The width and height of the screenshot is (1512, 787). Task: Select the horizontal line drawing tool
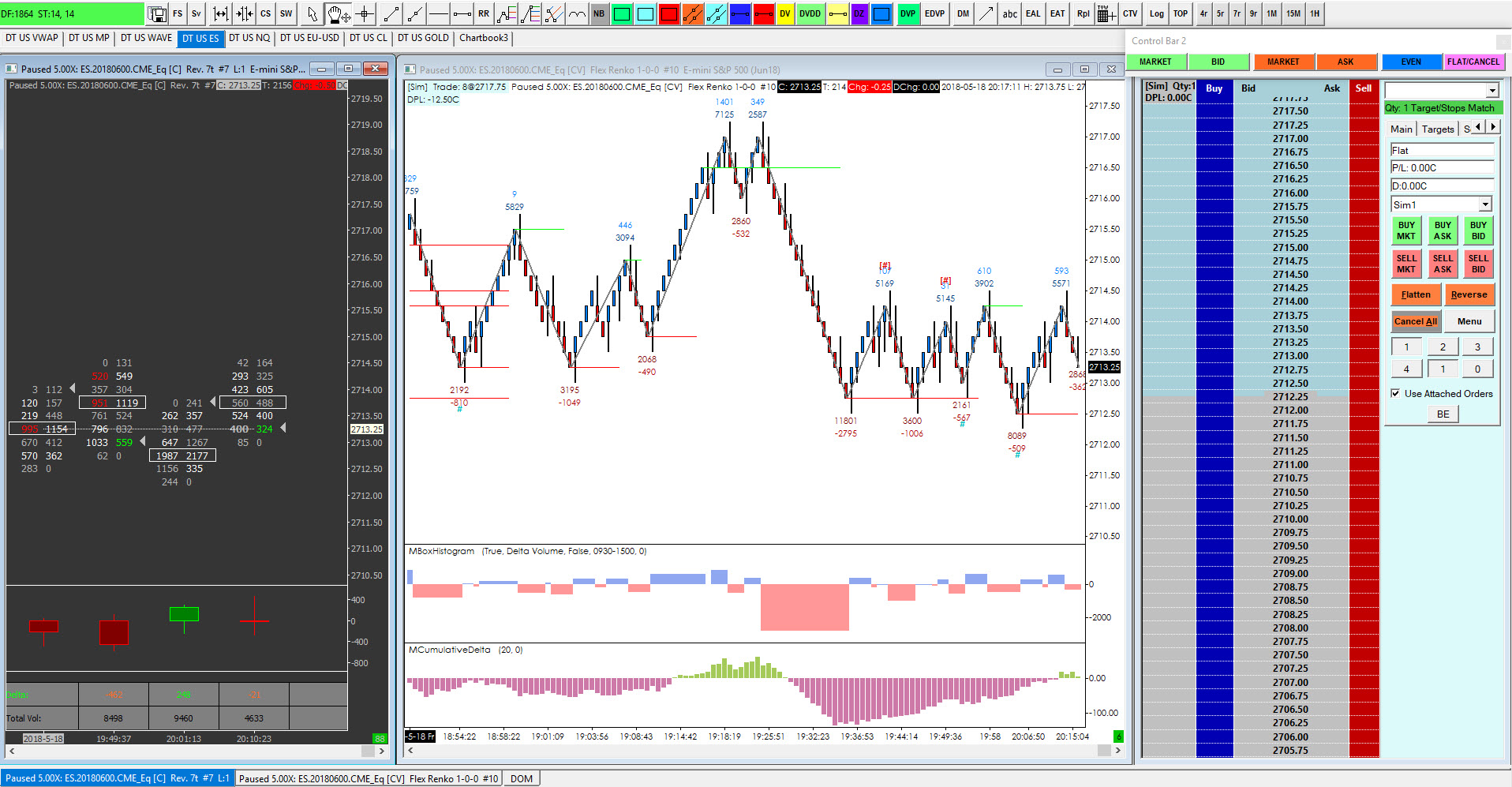point(439,13)
